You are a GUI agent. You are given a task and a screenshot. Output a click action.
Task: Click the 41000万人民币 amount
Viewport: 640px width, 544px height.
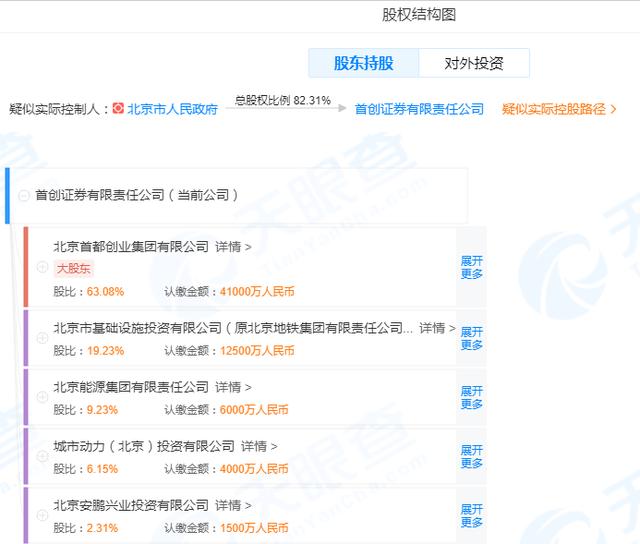click(257, 292)
